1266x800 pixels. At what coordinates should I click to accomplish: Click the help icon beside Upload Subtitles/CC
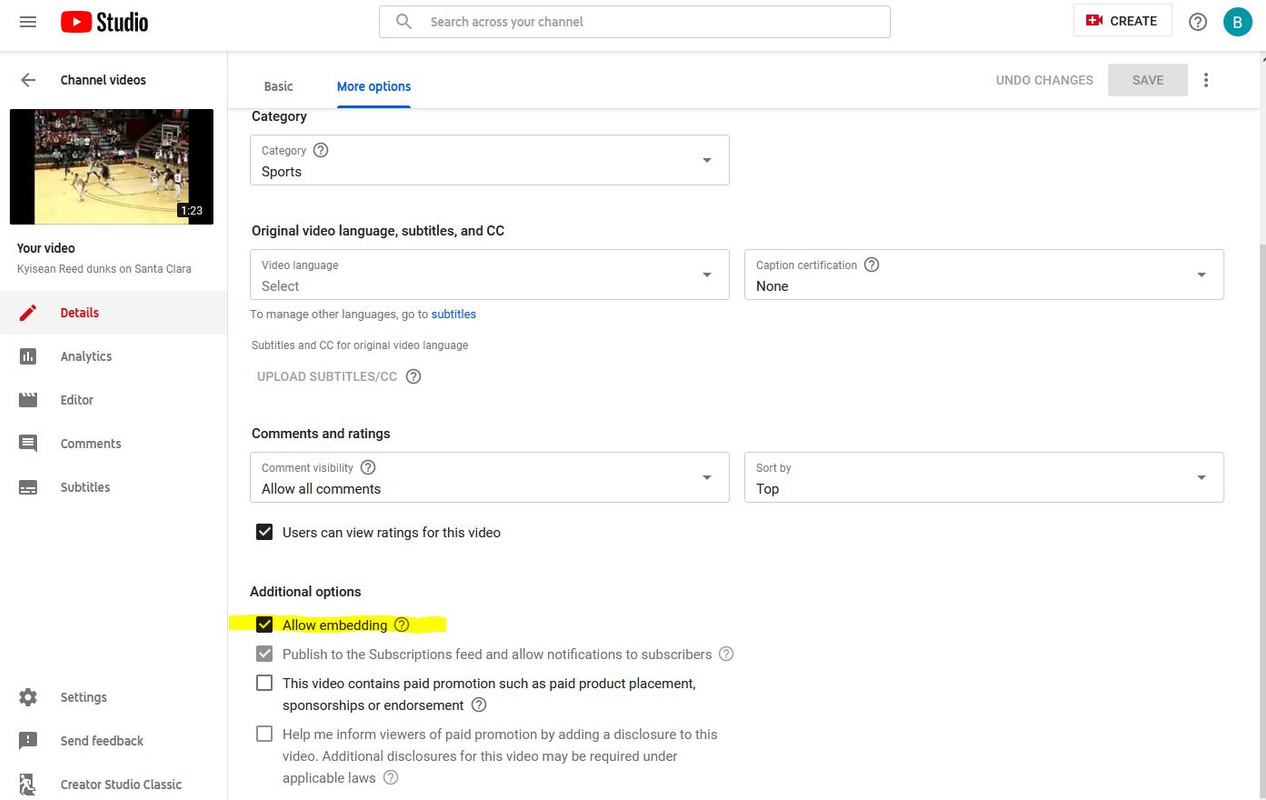tap(413, 377)
